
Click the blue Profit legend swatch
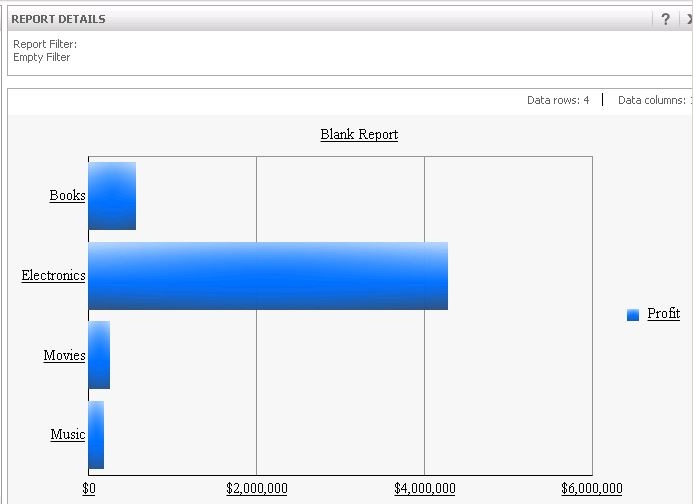point(633,315)
